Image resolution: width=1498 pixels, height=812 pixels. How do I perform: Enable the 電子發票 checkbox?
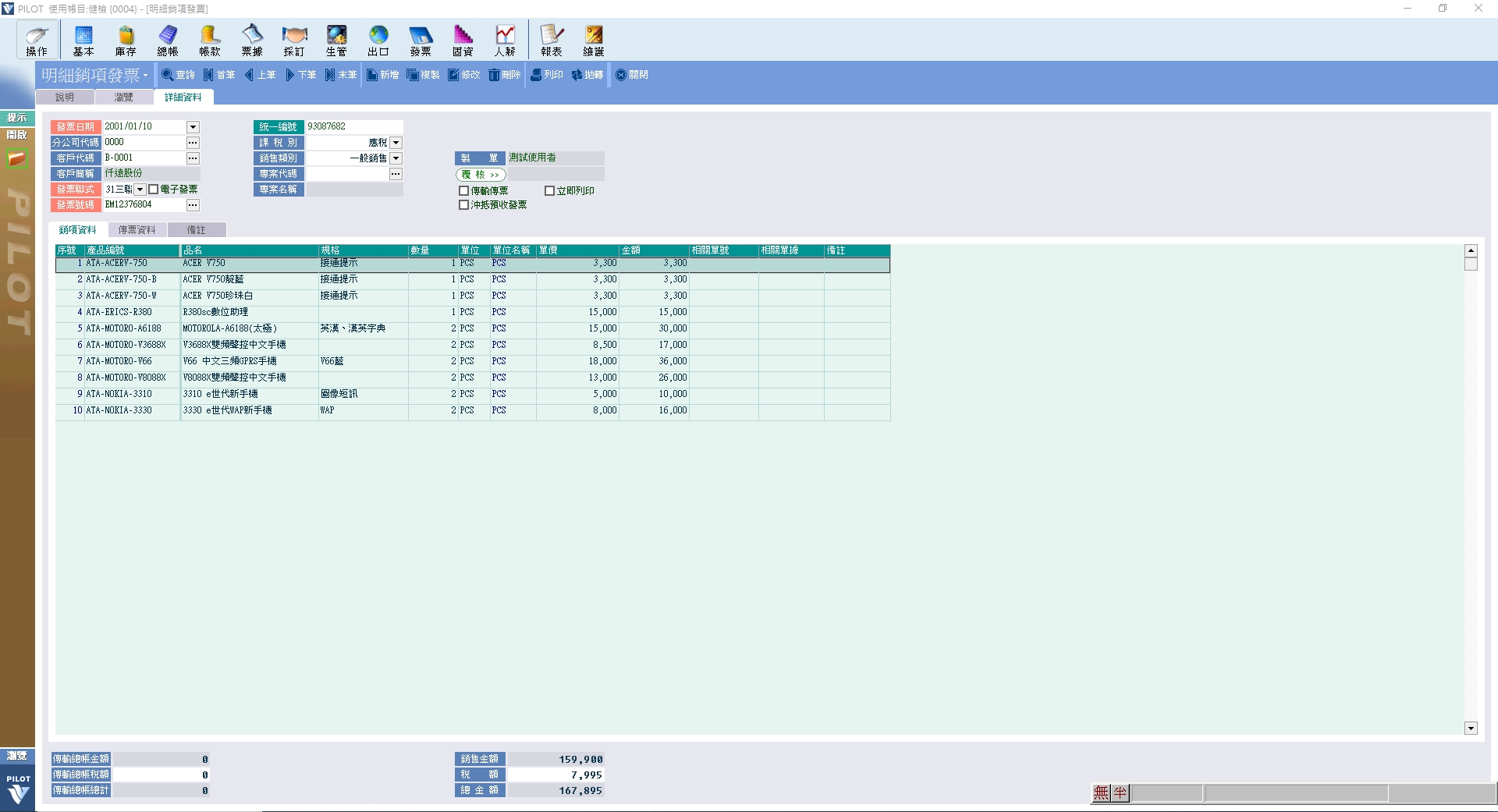coord(154,190)
